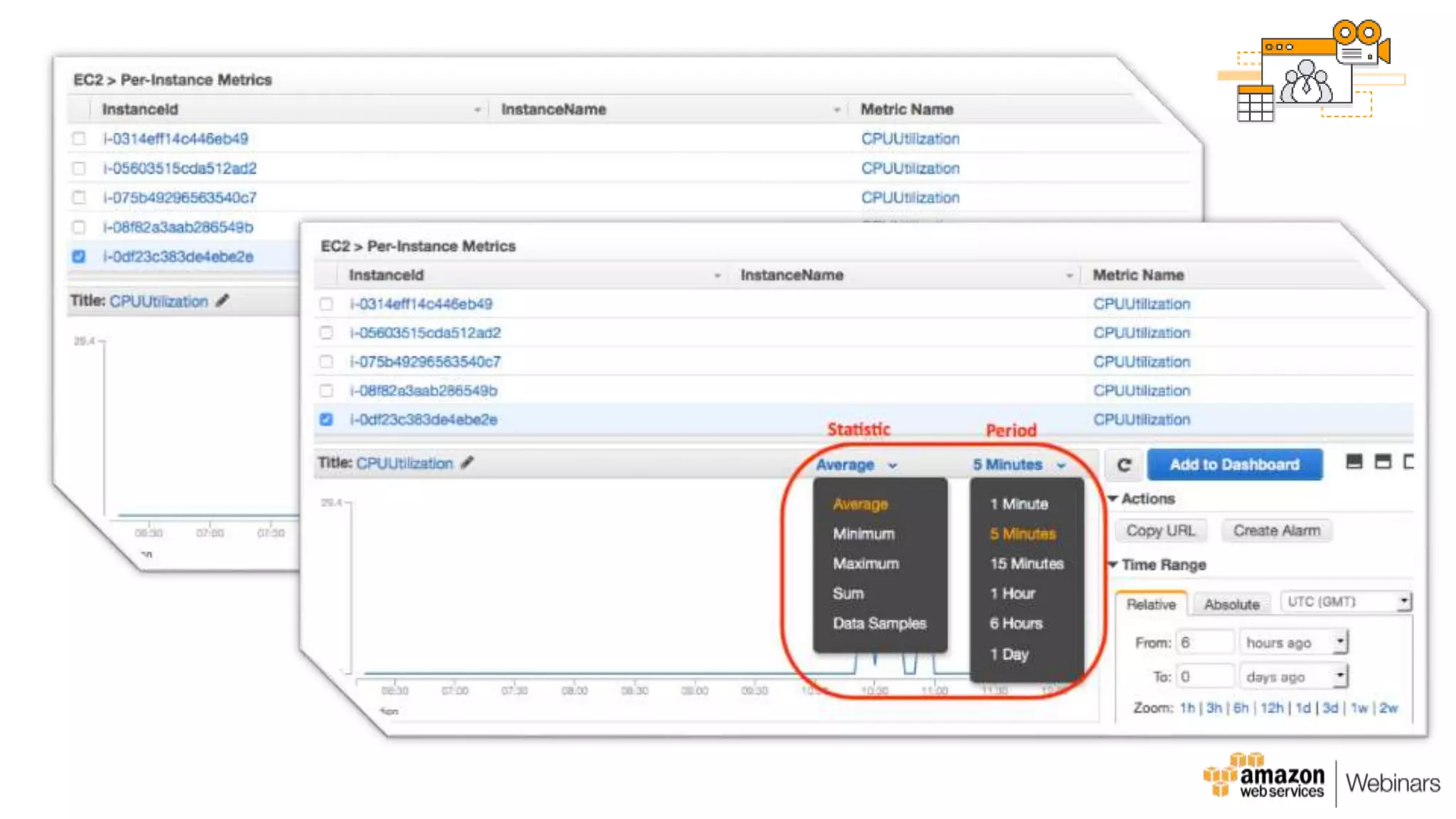Screen dimensions: 1456x819
Task: Click the video camera webinar icon
Action: pos(1361,44)
